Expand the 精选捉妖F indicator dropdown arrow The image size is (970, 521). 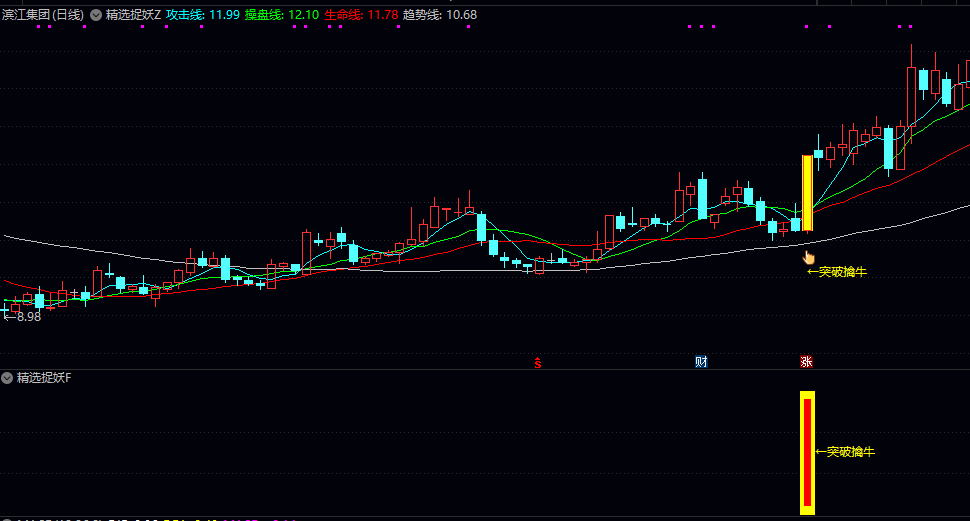click(x=7, y=377)
